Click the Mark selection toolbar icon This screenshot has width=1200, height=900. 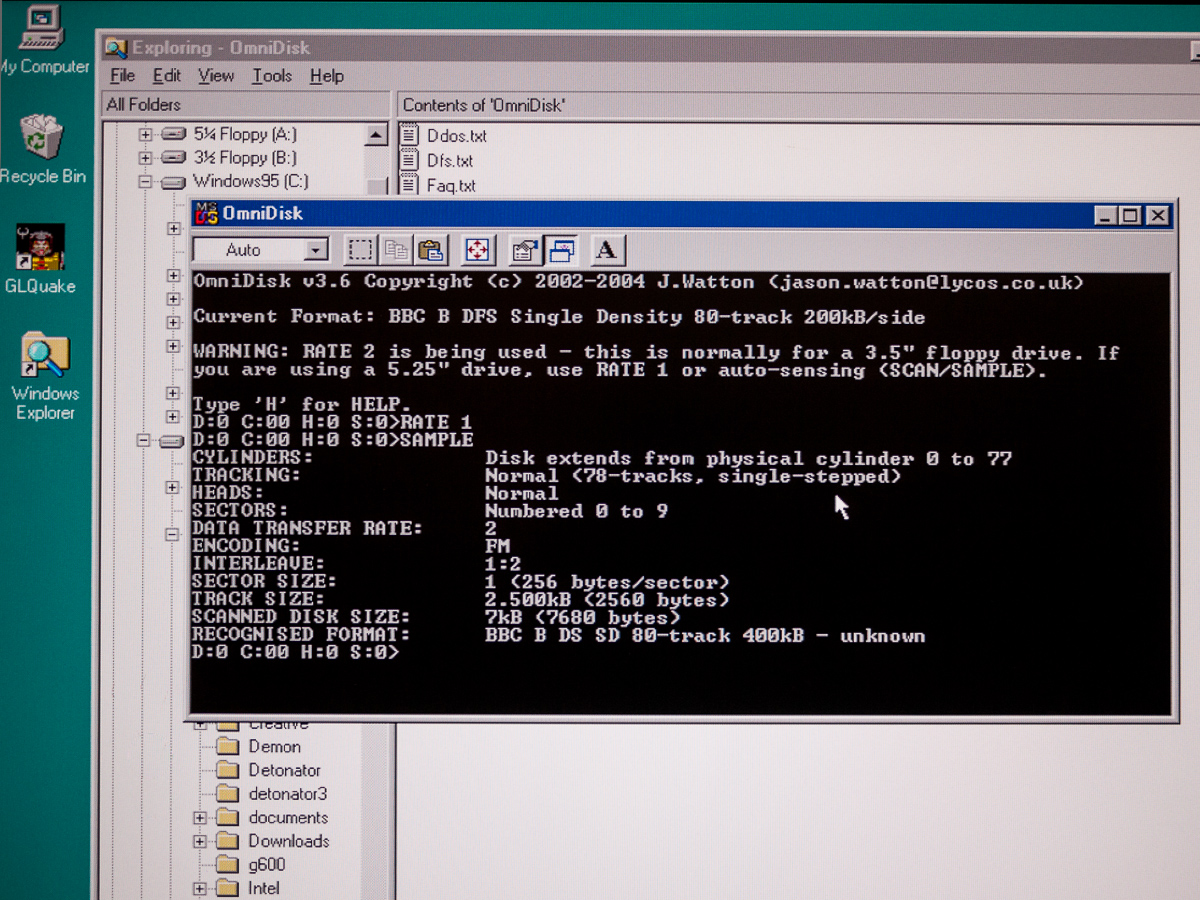point(360,250)
